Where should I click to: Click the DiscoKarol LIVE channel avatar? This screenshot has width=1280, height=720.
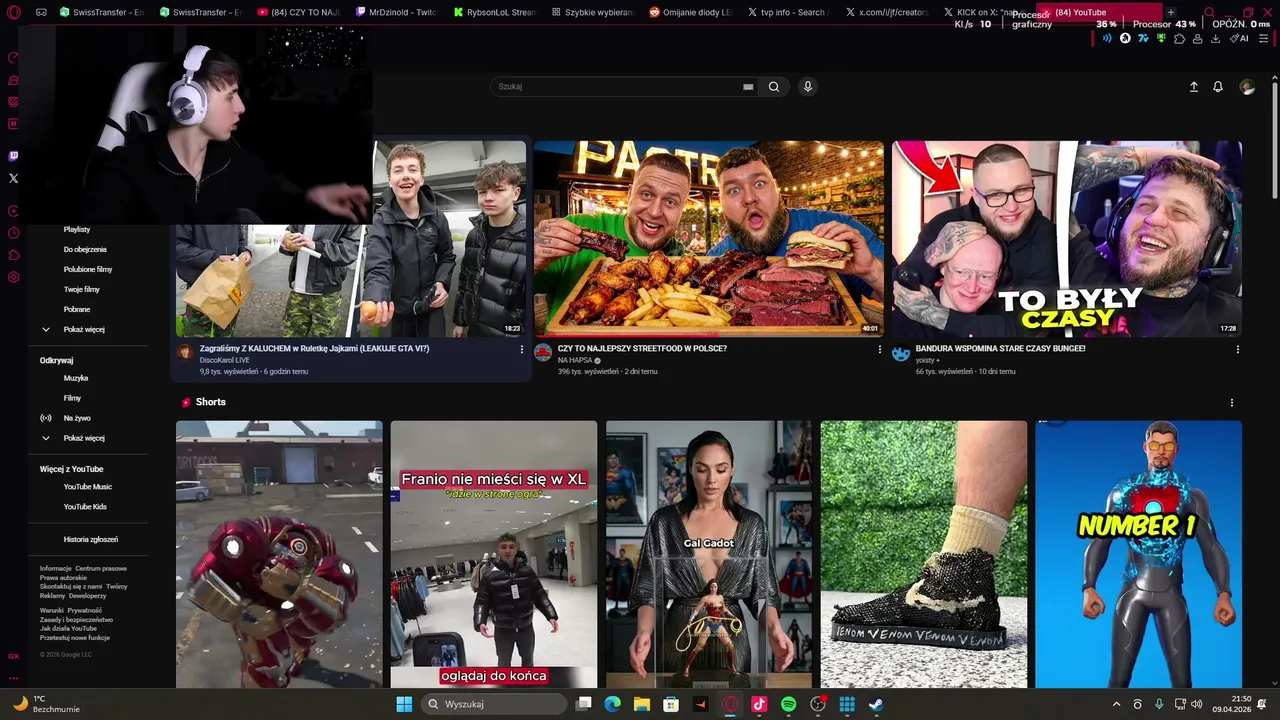(x=185, y=352)
